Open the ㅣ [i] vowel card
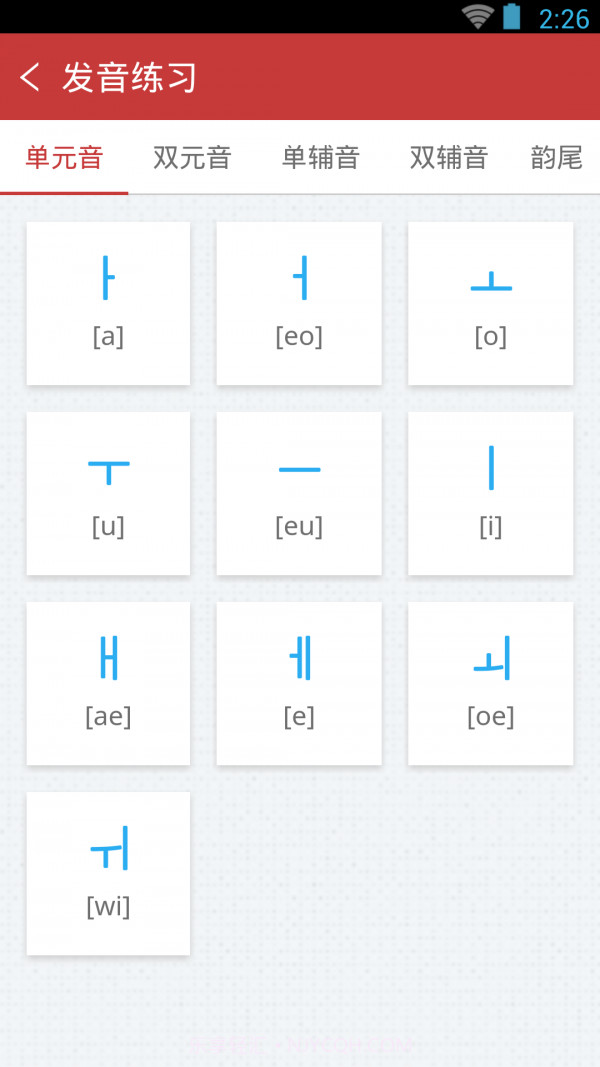 point(490,493)
